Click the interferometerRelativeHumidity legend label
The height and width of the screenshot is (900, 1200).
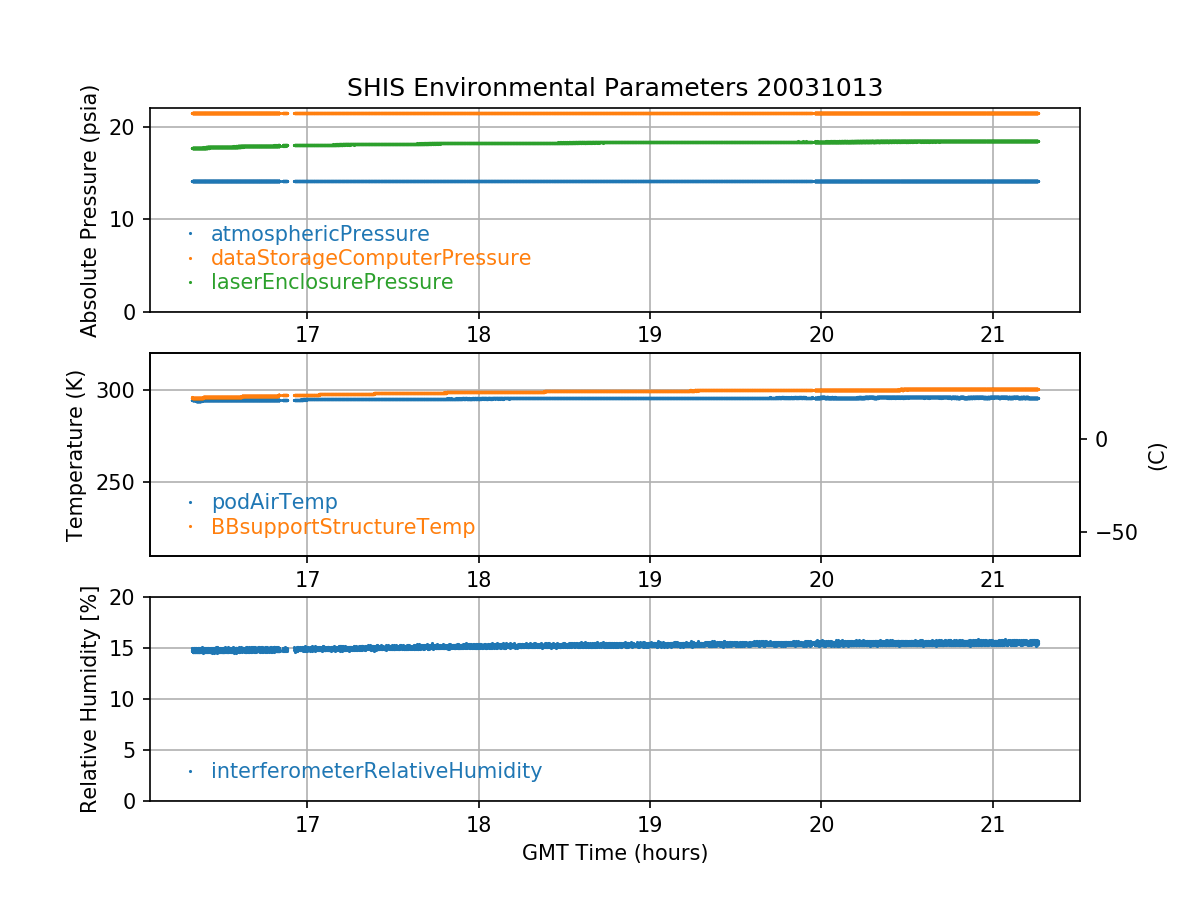[x=376, y=771]
